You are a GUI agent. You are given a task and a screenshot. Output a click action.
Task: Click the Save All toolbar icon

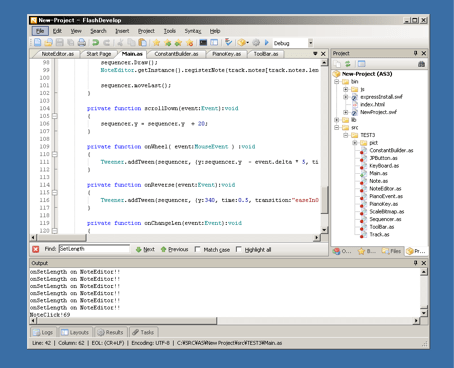pyautogui.click(x=71, y=43)
